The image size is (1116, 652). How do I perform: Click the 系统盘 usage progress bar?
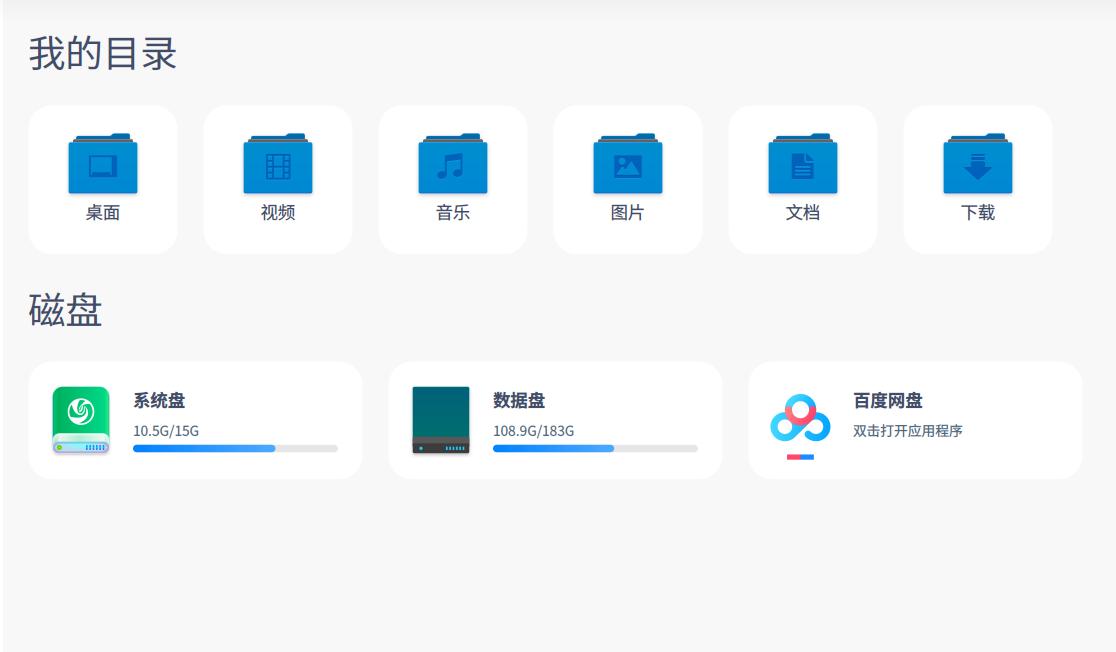point(237,448)
